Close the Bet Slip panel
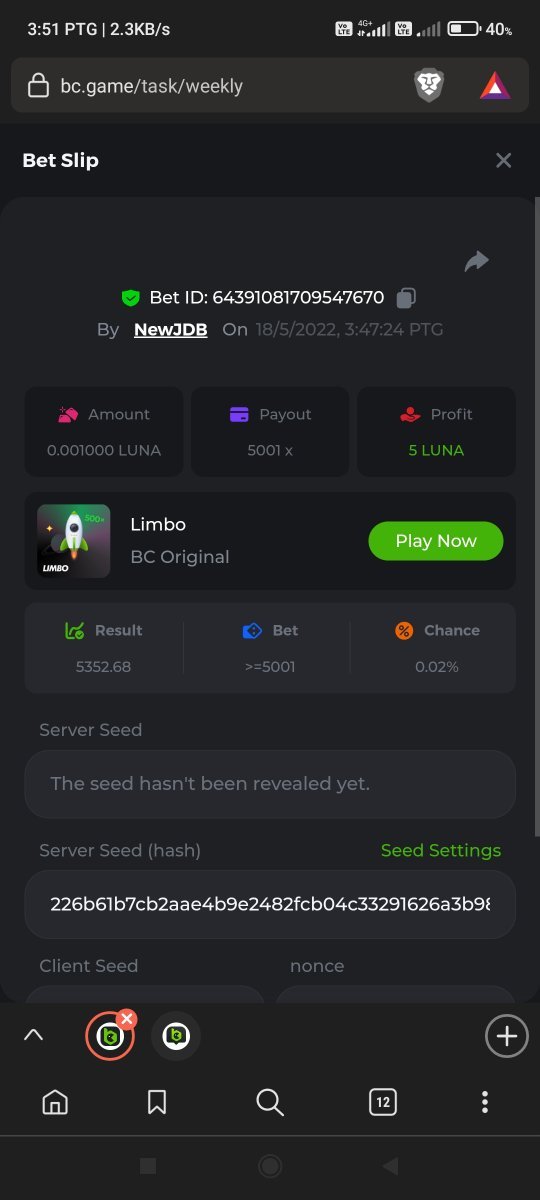This screenshot has height=1200, width=540. (x=503, y=160)
